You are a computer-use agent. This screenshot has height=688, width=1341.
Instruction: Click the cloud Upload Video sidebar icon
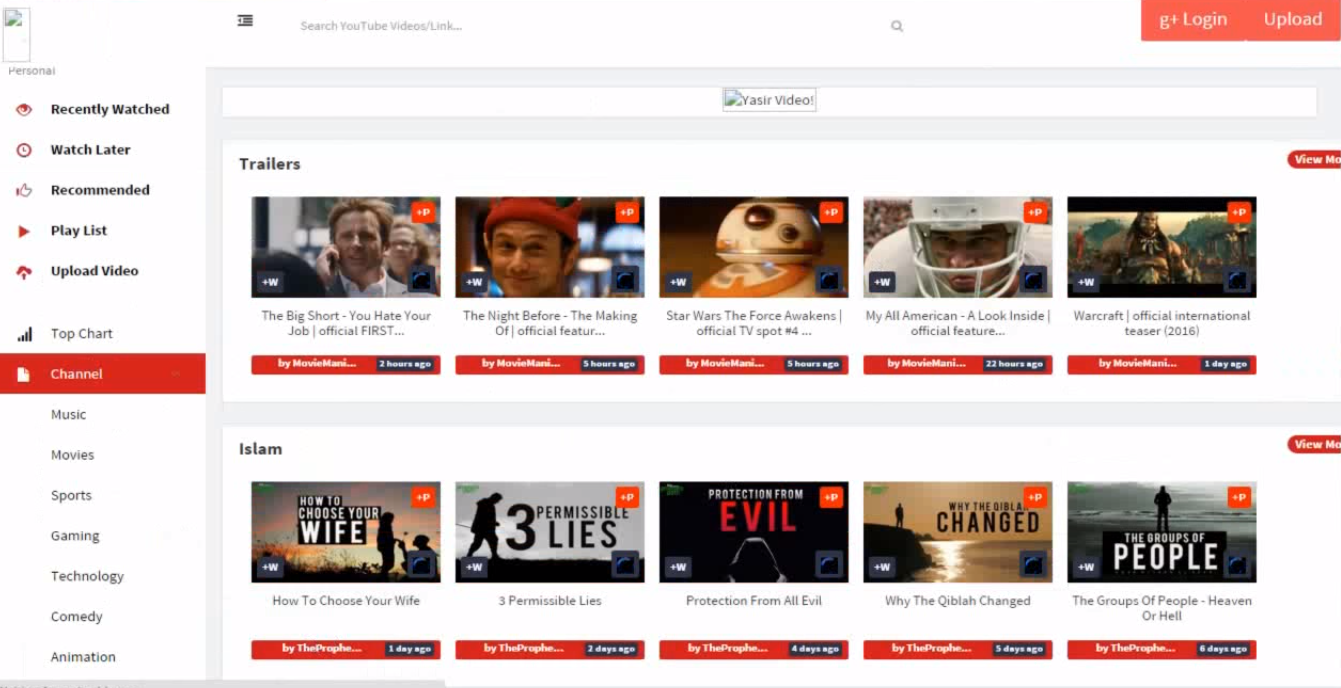(x=24, y=272)
